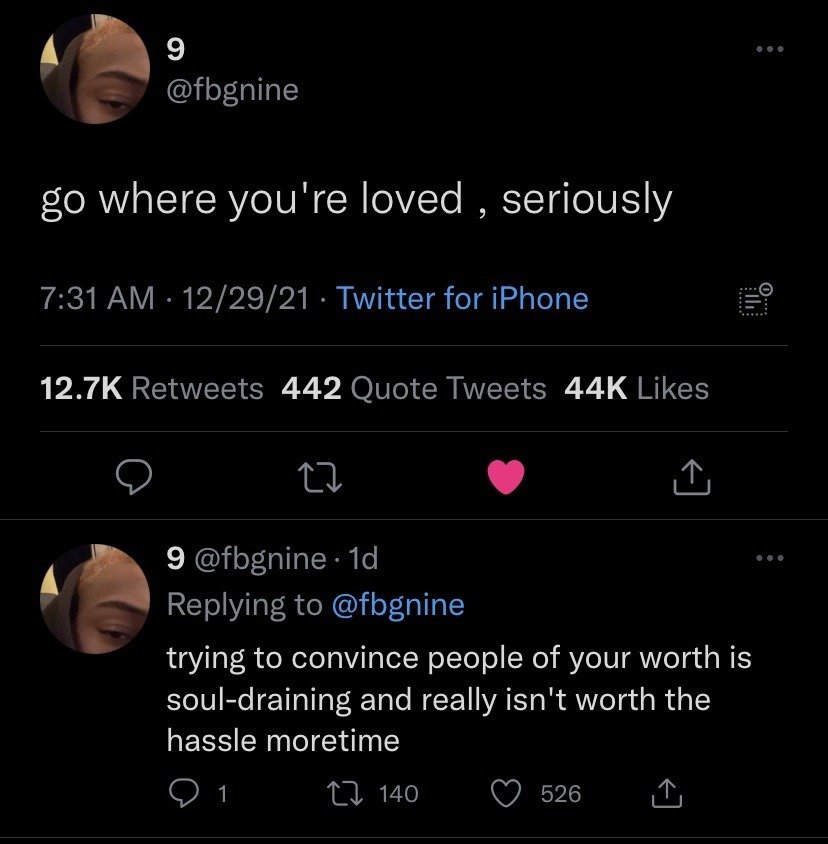
Task: Retweet the reply with 140 retweets
Action: 345,794
